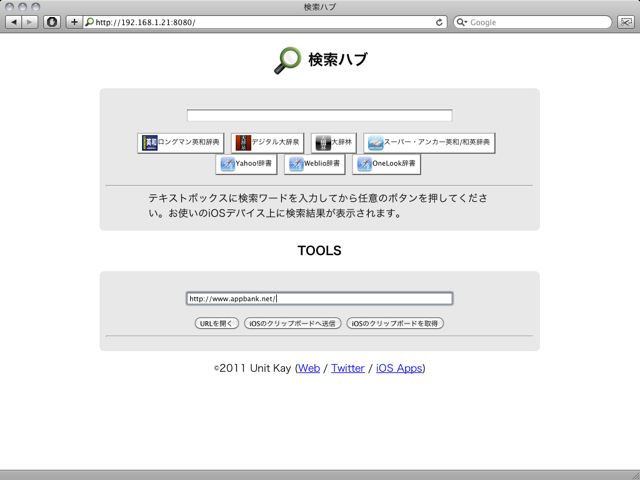Click the TOOLS heading text
Image resolution: width=640 pixels, height=480 pixels.
pos(319,251)
